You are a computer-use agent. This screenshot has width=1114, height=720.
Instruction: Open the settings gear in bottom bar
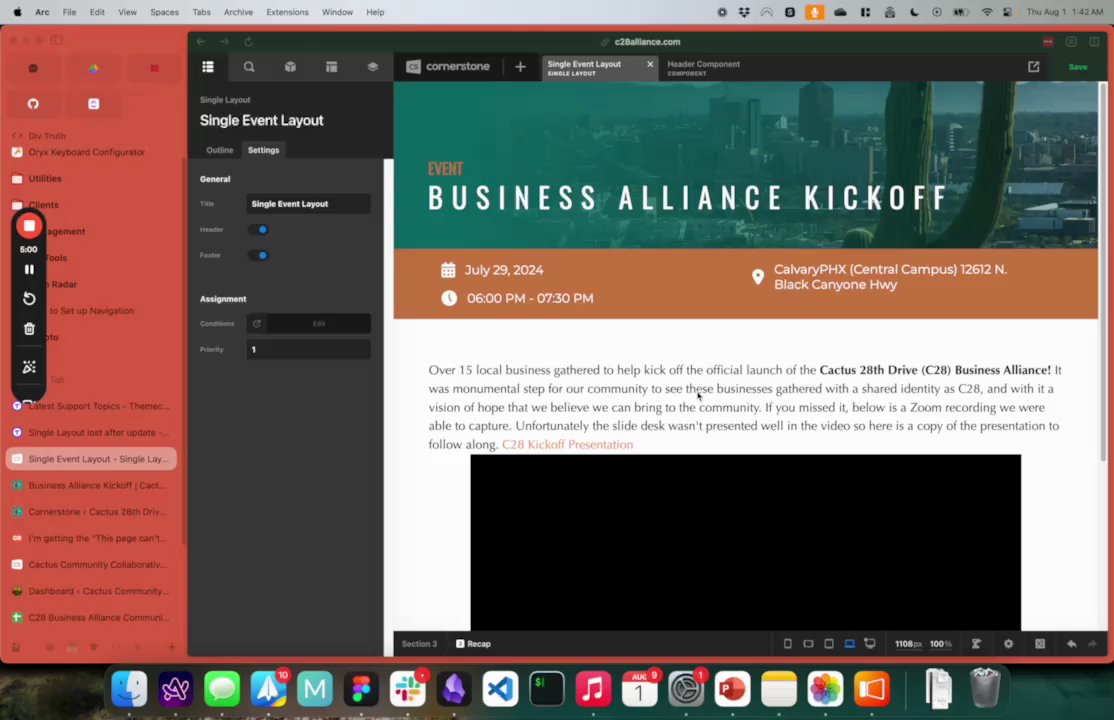point(1008,644)
